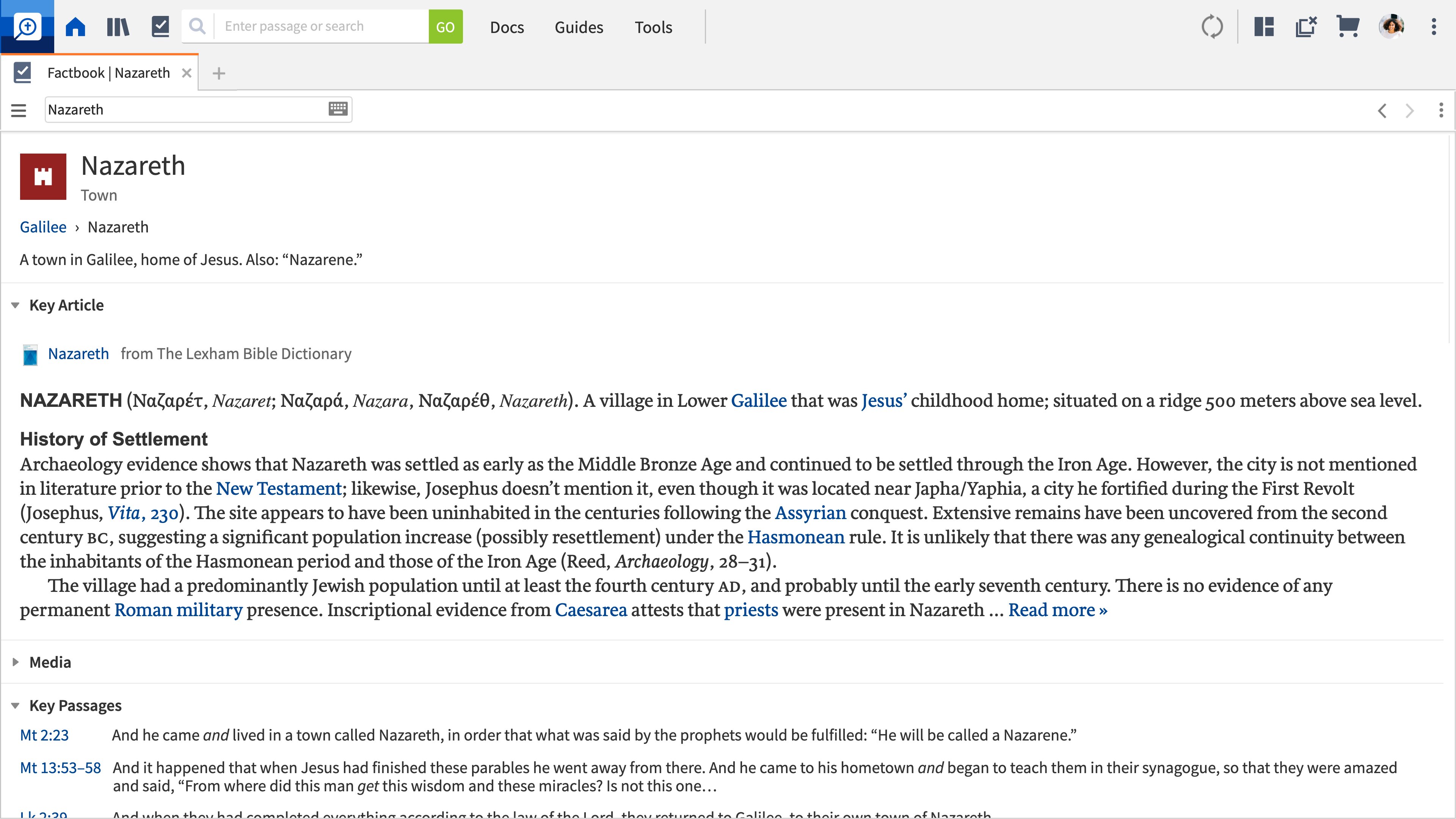Open the New Testament link
This screenshot has height=819, width=1456.
point(279,489)
